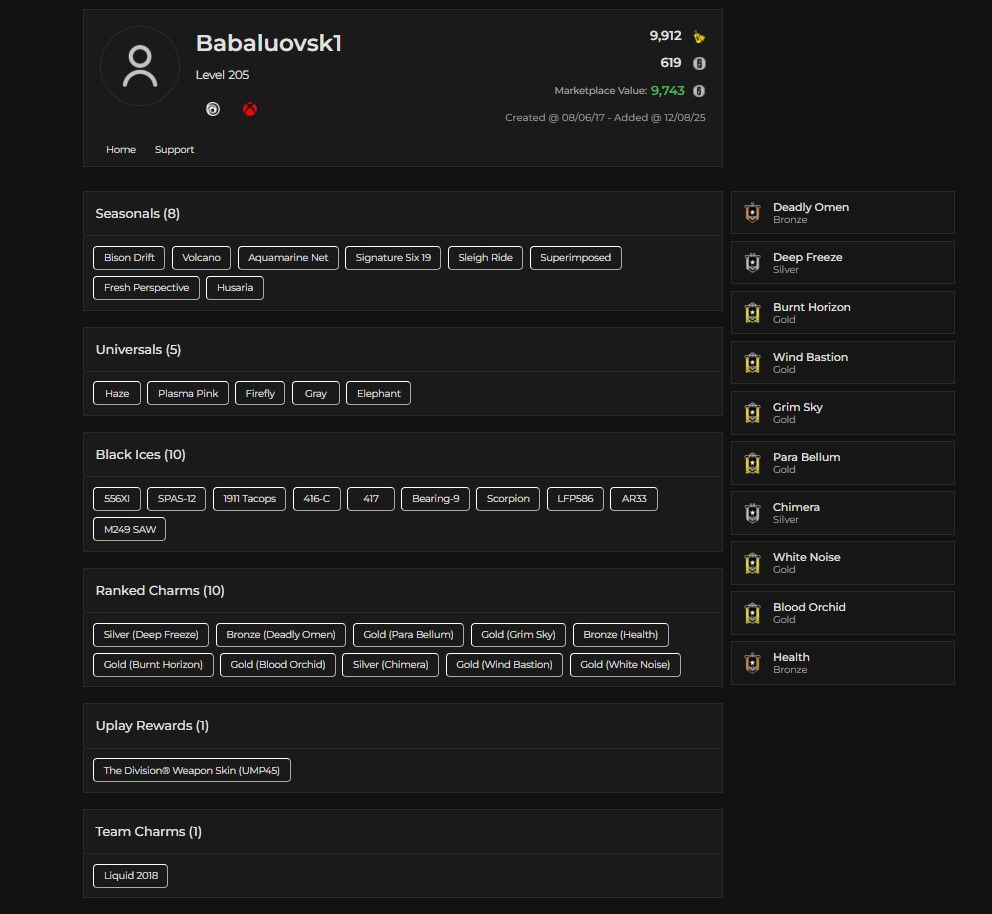The width and height of the screenshot is (992, 914).
Task: Open the Wind Bastion Gold rank entry
Action: [843, 362]
